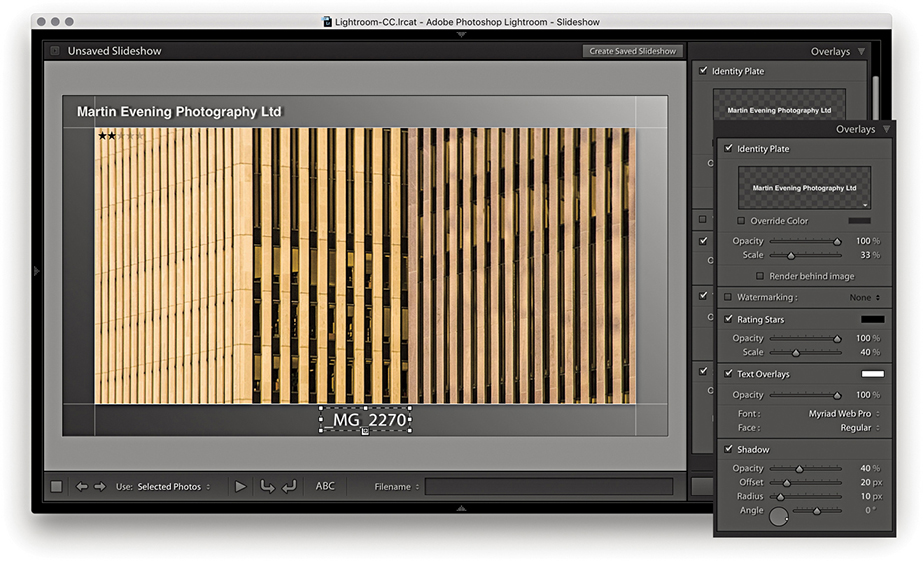Click the Shadow angle dial
Screen dimensions: 923x561
[779, 516]
